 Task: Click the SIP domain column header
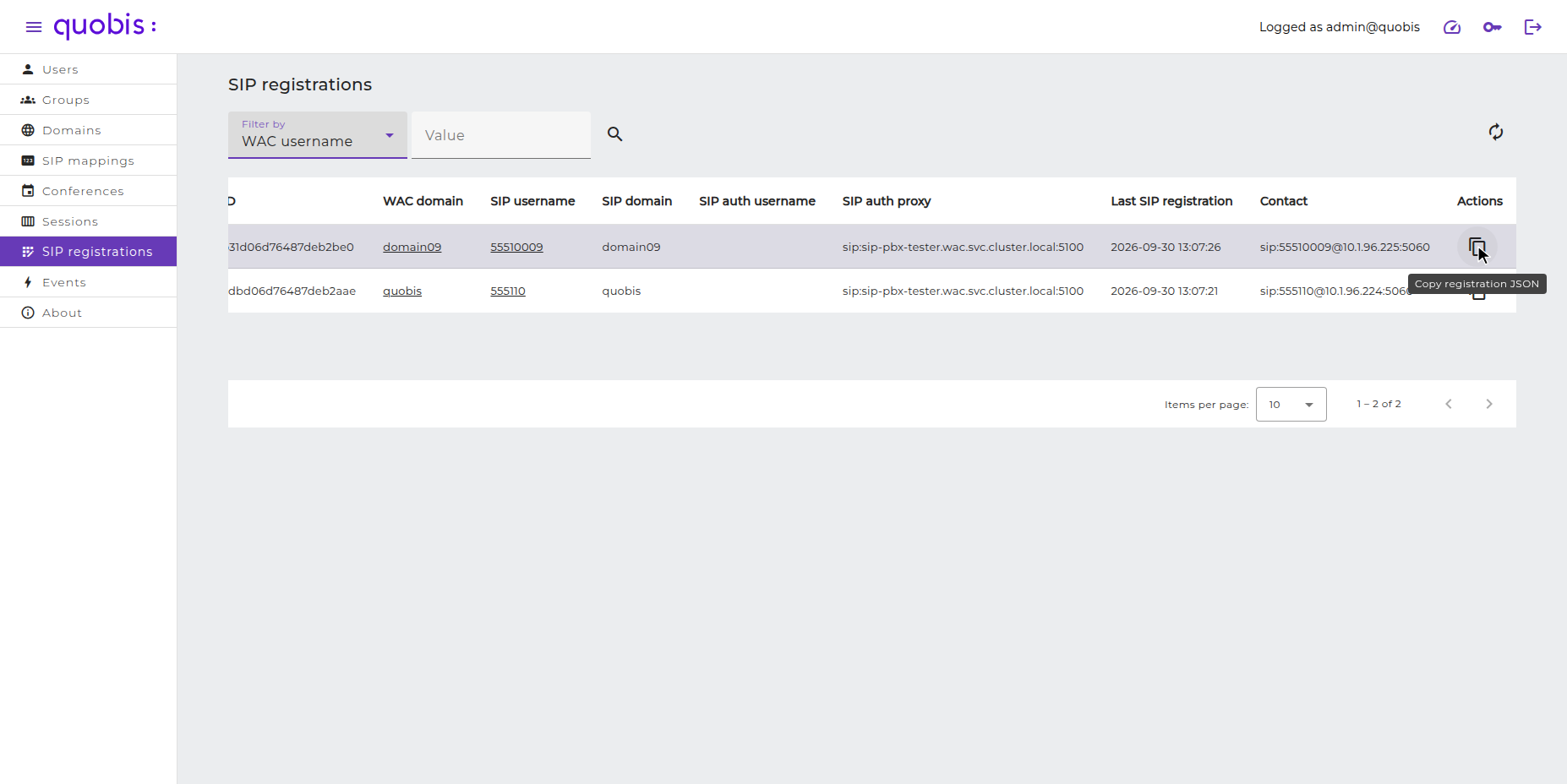click(x=637, y=201)
